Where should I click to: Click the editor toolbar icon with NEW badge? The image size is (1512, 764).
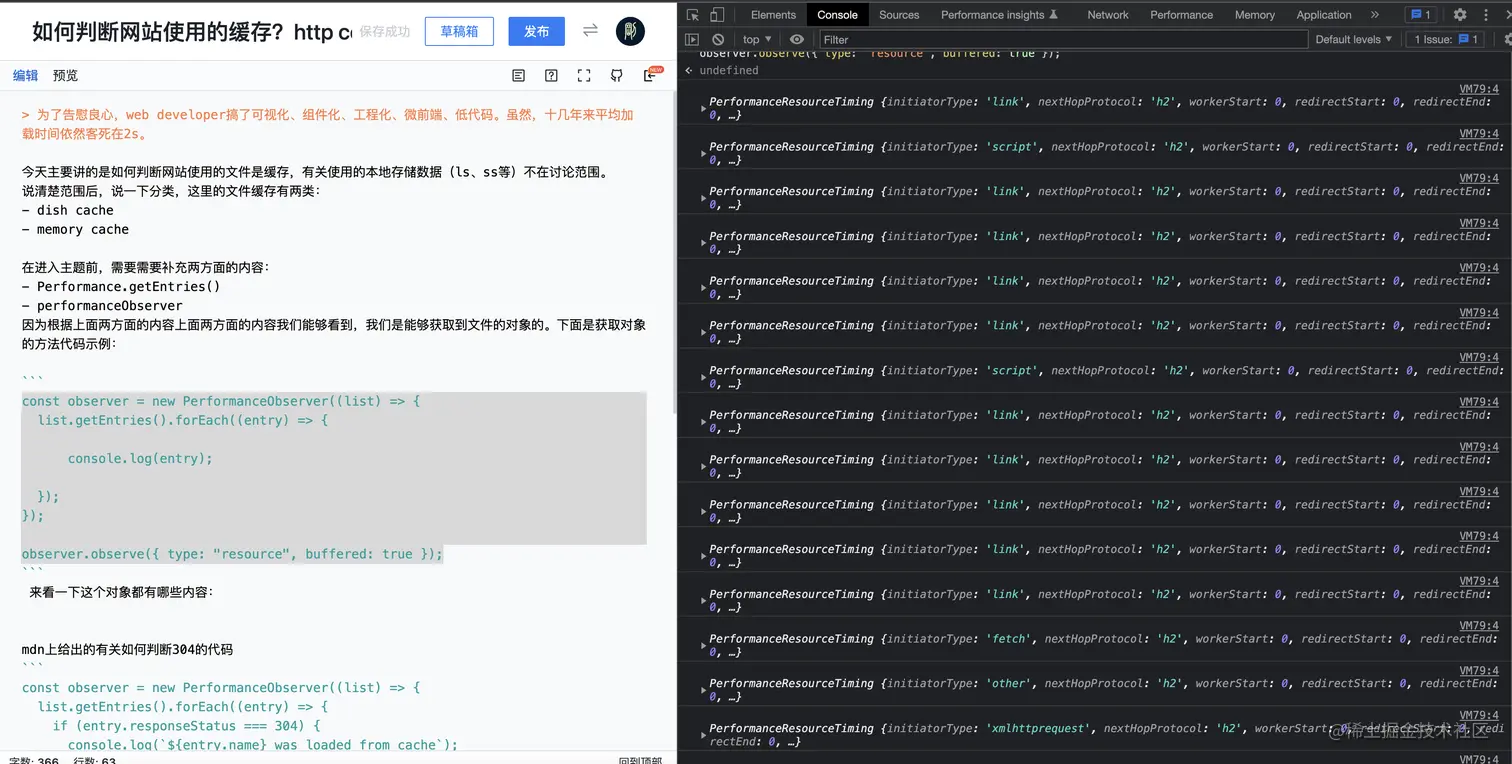point(651,74)
